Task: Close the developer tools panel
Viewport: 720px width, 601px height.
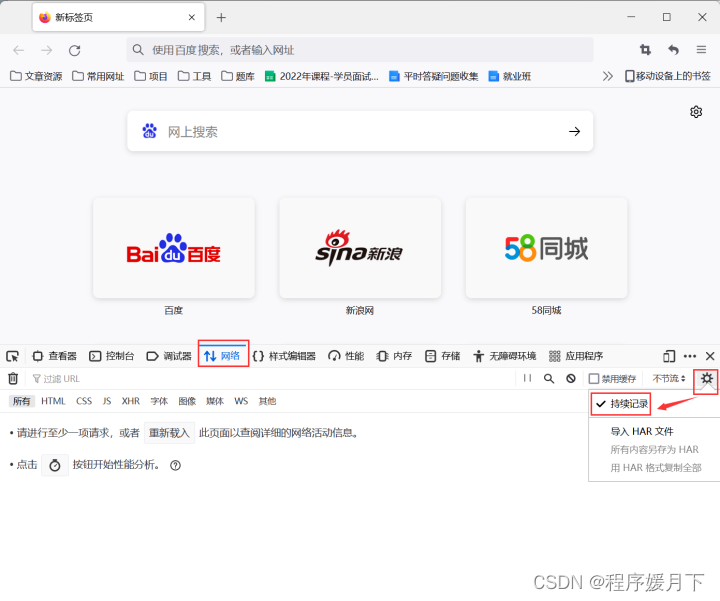Action: tap(710, 356)
